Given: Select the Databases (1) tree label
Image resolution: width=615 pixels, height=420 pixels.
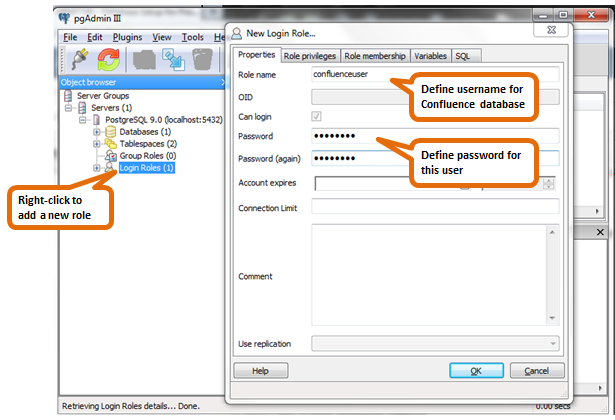Looking at the screenshot, I should [145, 132].
